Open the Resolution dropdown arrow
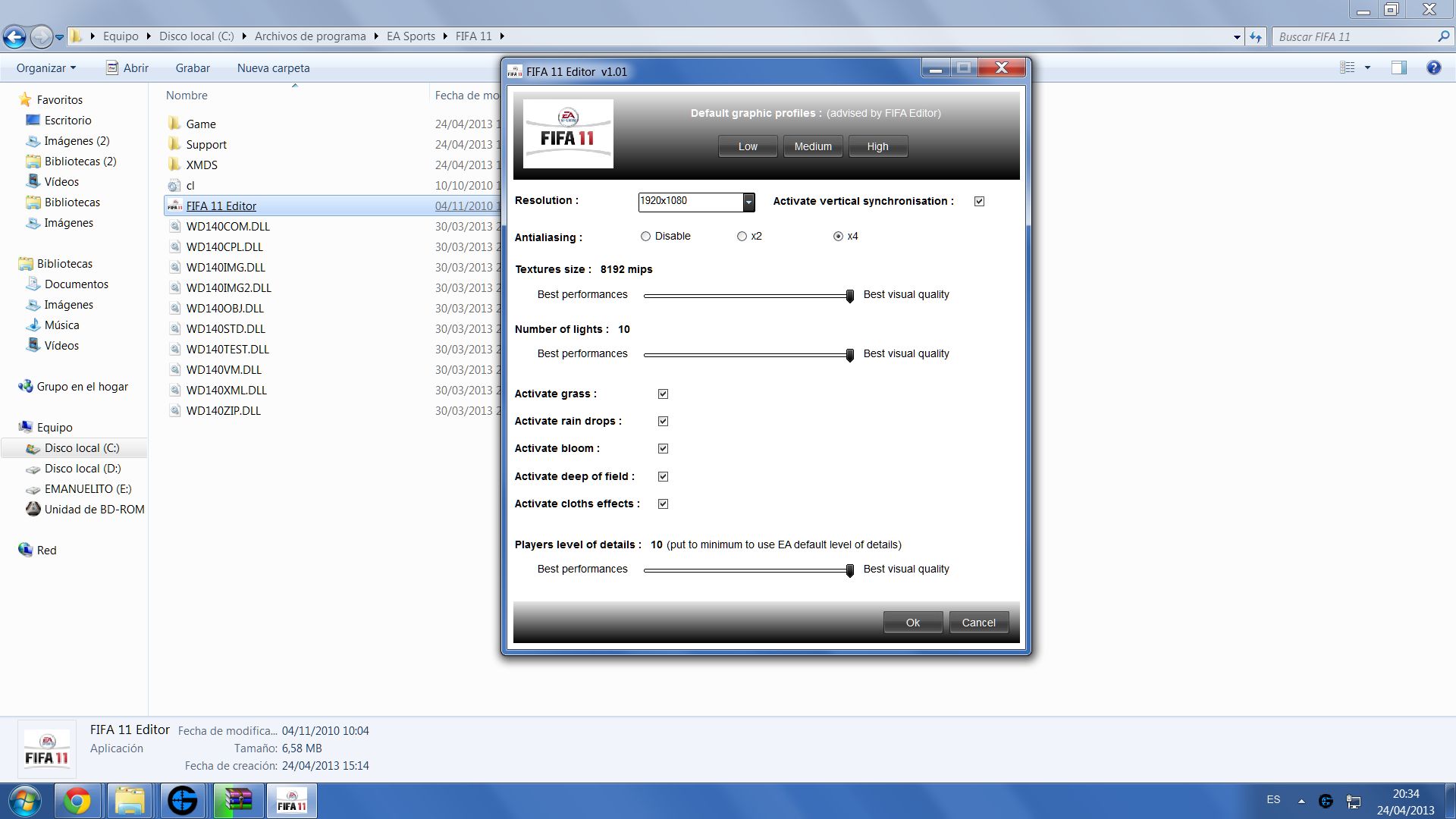This screenshot has height=819, width=1456. click(748, 202)
